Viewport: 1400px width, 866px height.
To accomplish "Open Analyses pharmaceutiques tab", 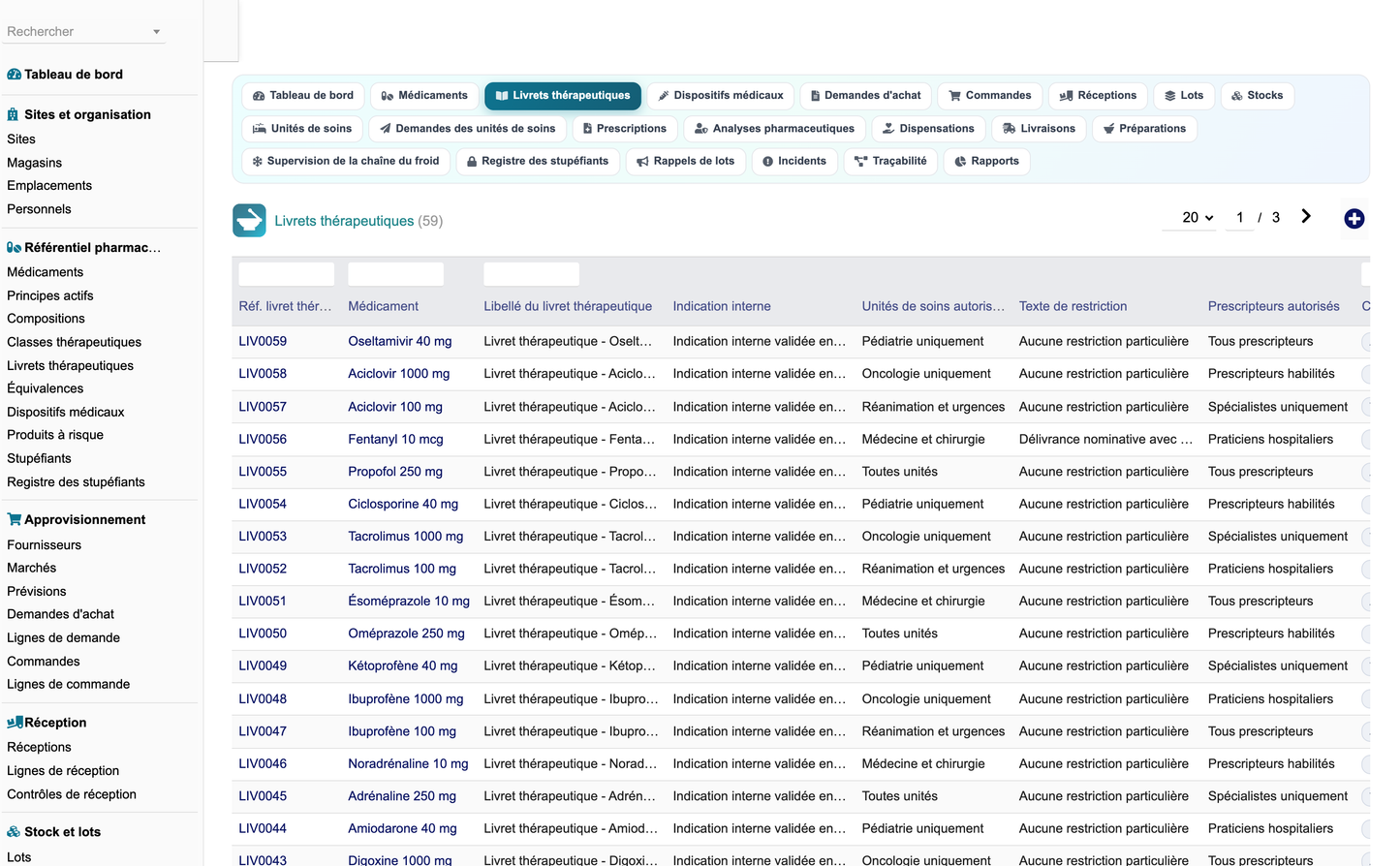I will coord(775,129).
